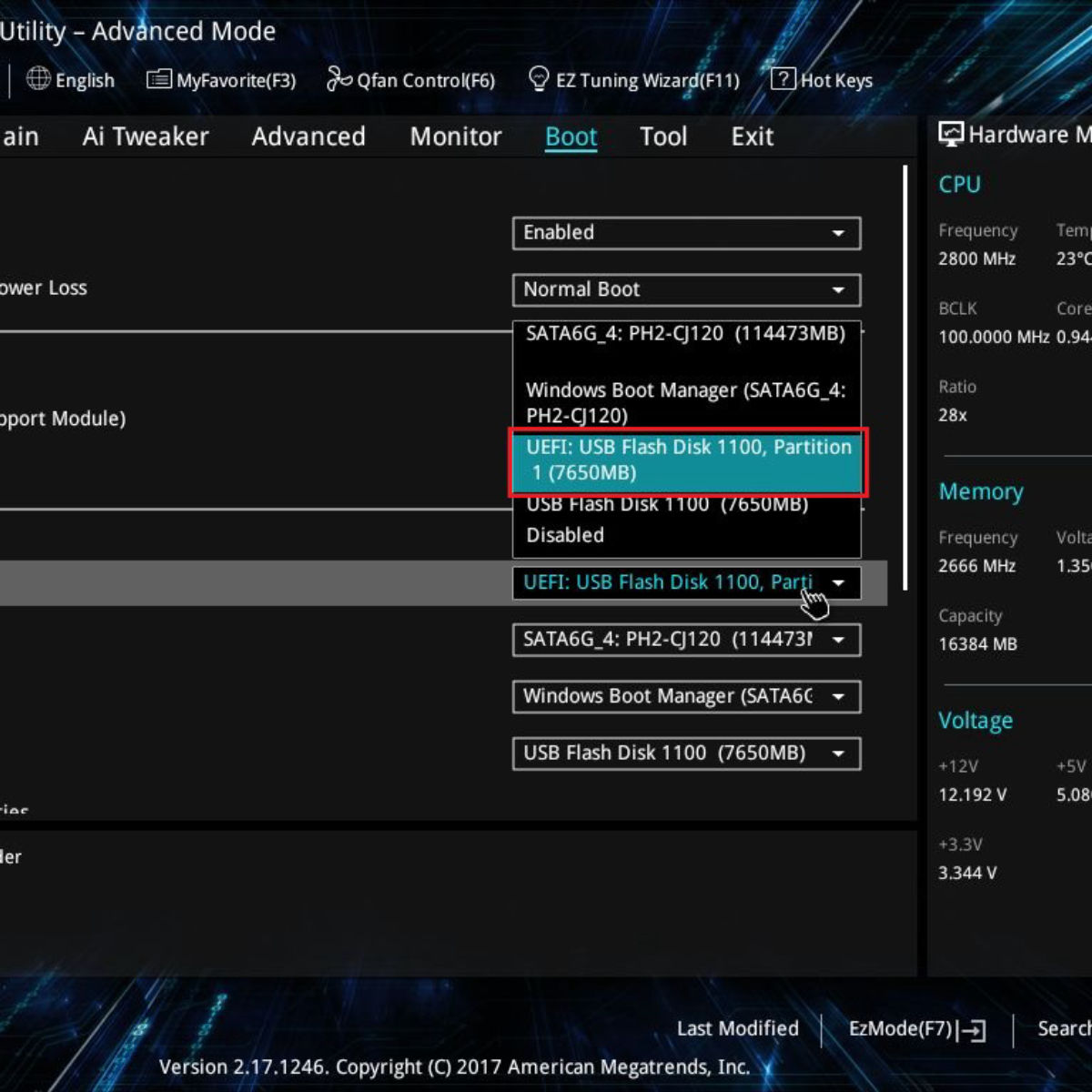The image size is (1092, 1092).
Task: Select the Boot tab
Action: click(571, 136)
